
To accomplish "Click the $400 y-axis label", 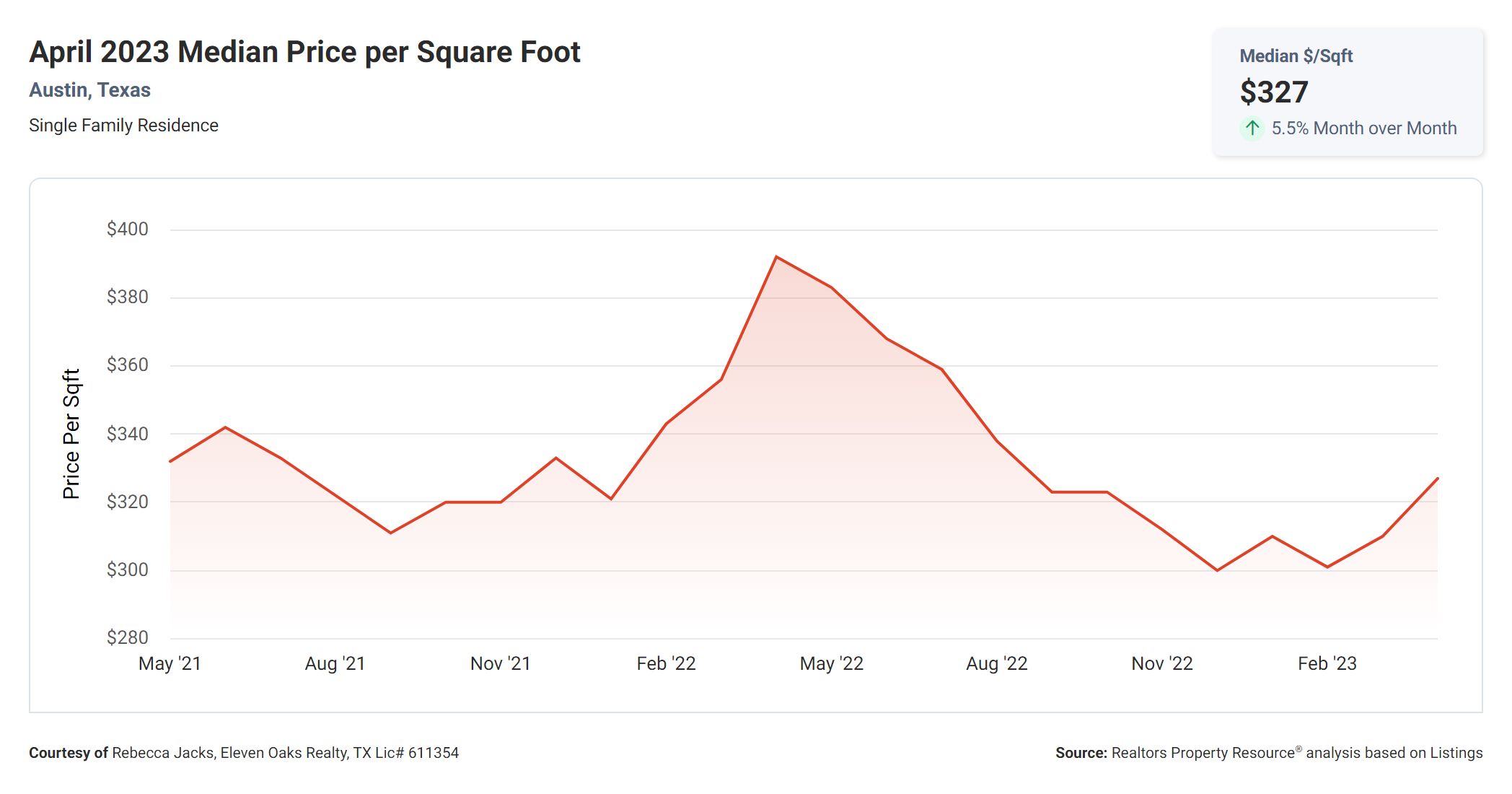I will [127, 230].
